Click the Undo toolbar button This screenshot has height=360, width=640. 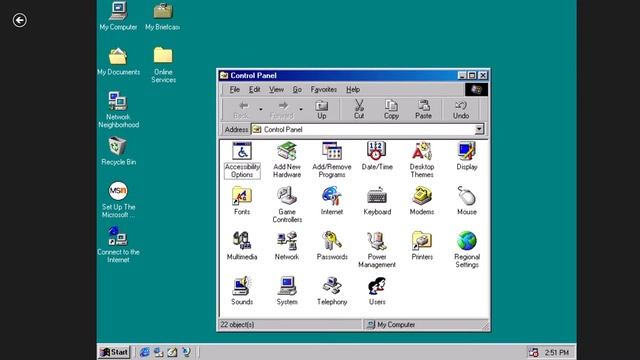(461, 110)
